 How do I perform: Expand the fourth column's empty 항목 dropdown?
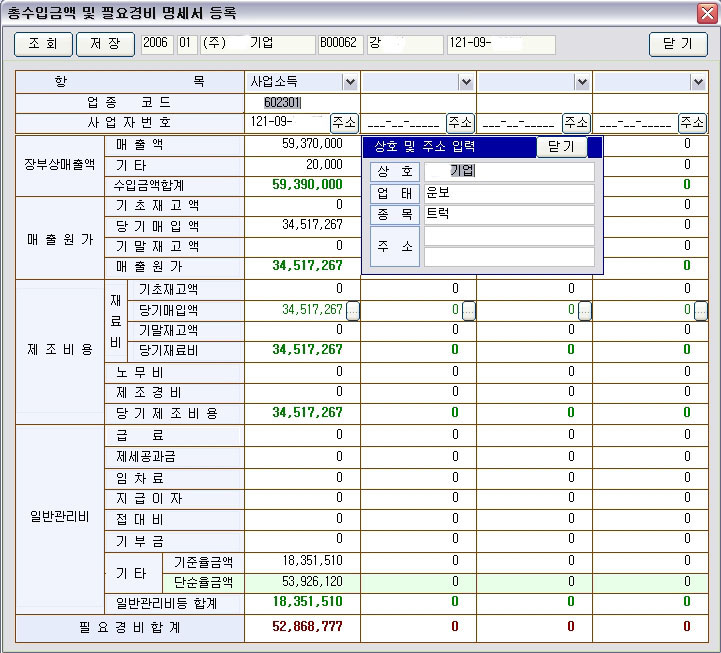coord(698,82)
